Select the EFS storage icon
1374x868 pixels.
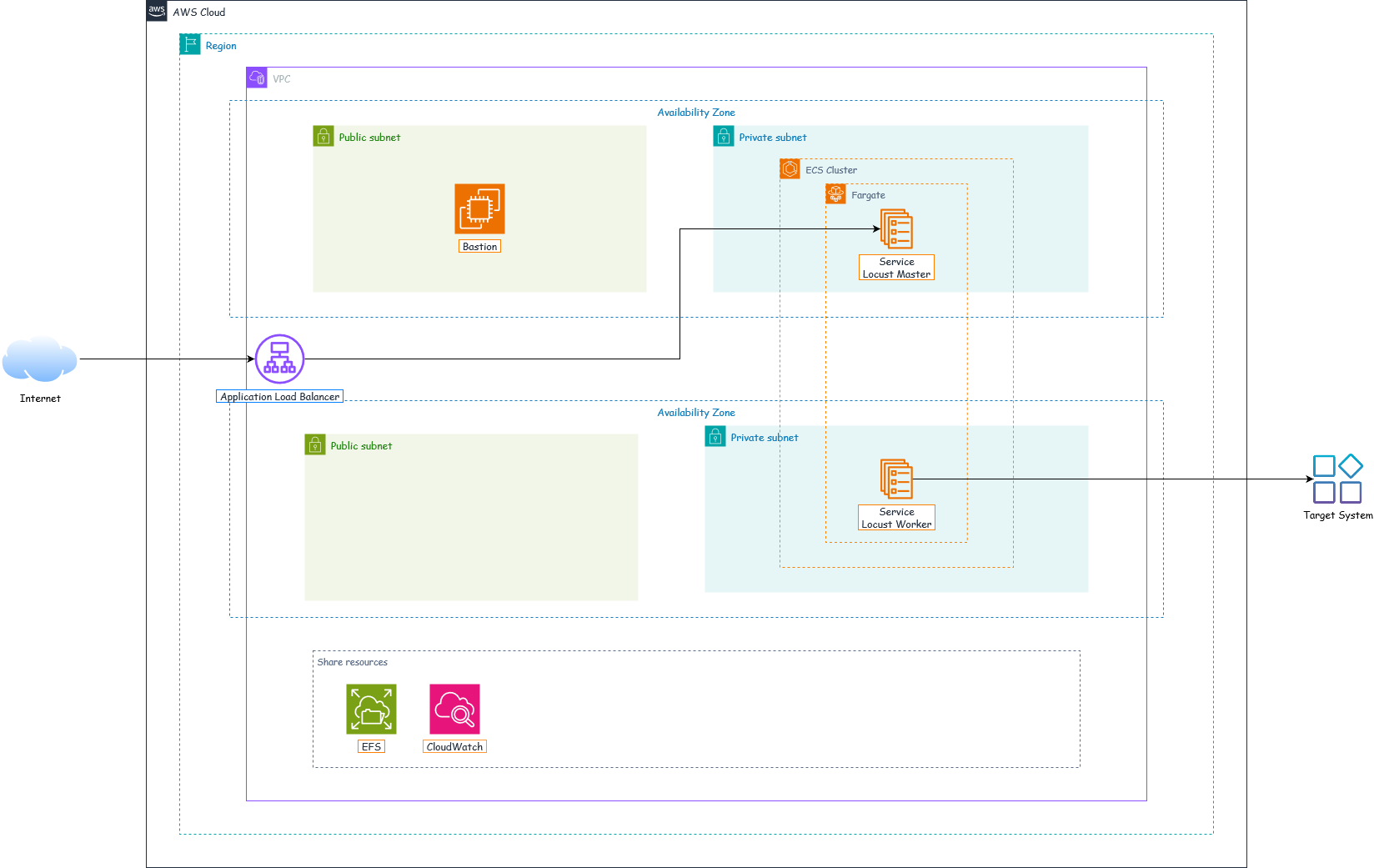coord(371,709)
